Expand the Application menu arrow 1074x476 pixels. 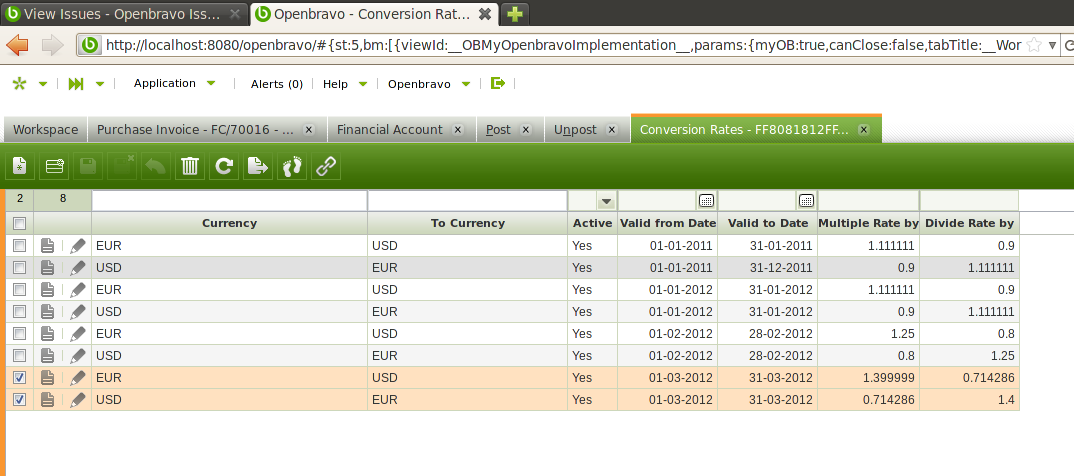[x=211, y=84]
